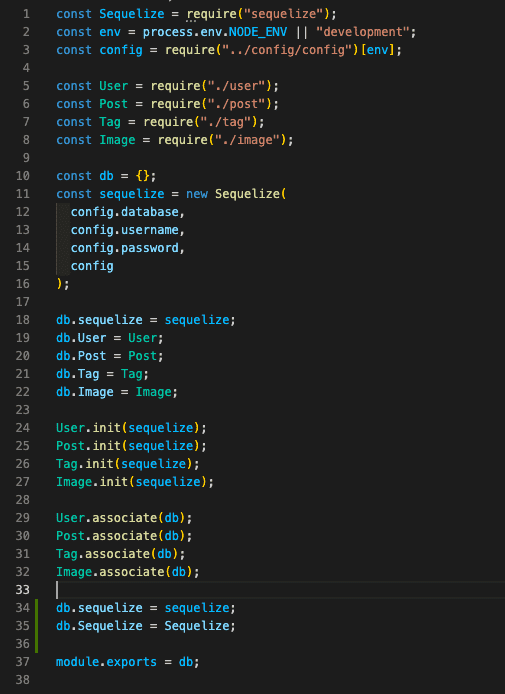The width and height of the screenshot is (505, 694).
Task: Click the "sequelize" string on line 1
Action: click(284, 14)
